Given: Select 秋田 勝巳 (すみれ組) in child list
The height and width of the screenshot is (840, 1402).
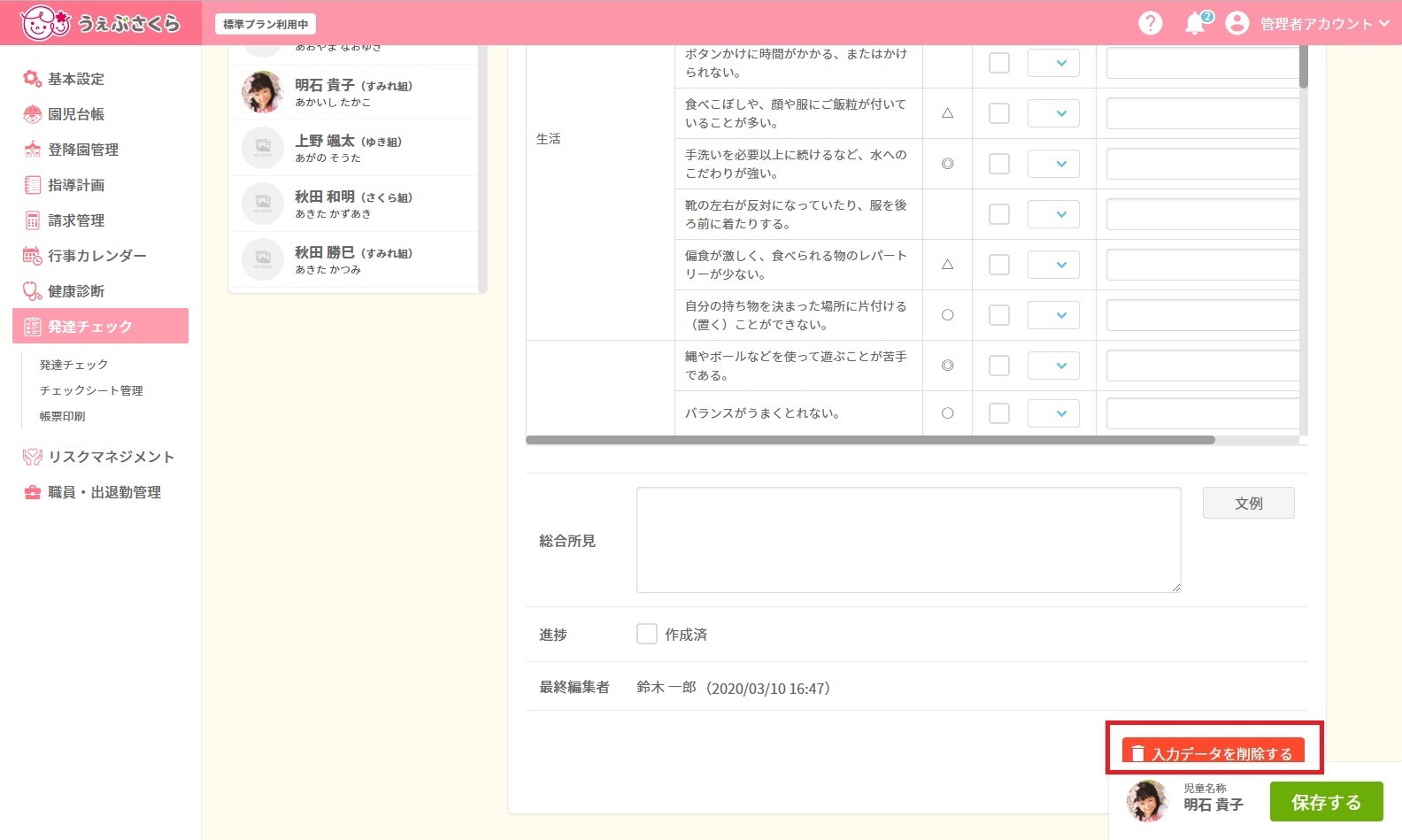Looking at the screenshot, I should coord(353,259).
